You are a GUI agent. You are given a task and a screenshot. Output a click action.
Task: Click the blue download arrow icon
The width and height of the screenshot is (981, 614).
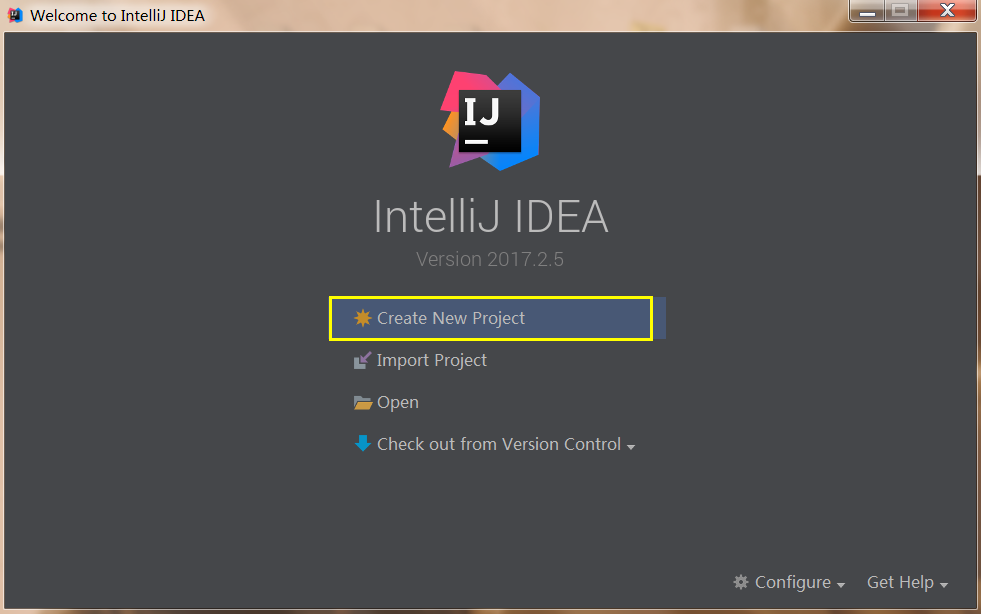tap(362, 443)
